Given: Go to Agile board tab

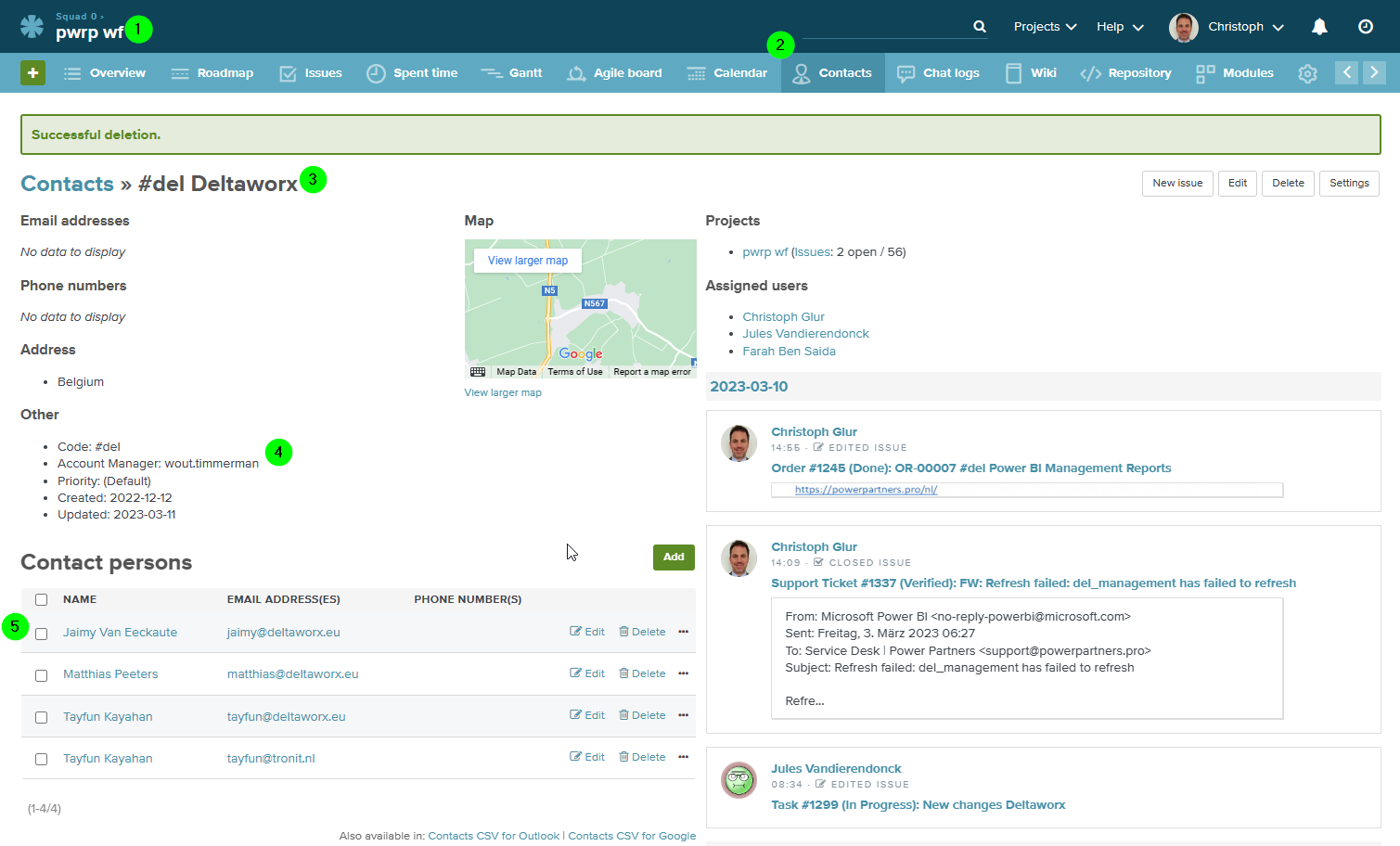Looking at the screenshot, I should pos(614,72).
